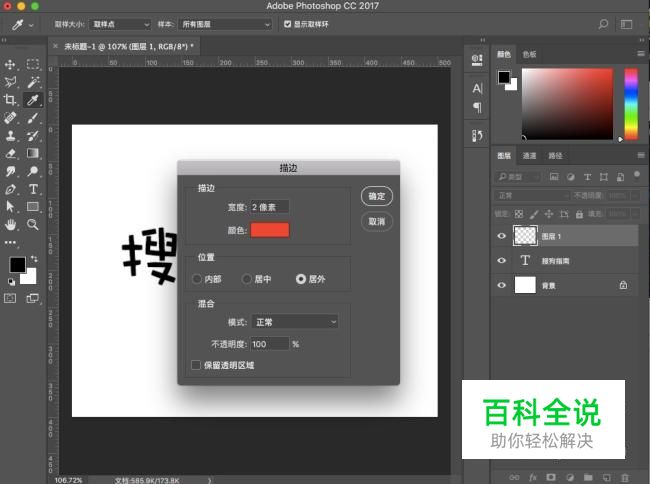650x484 pixels.
Task: Switch to the 通道 tab
Action: [529, 155]
